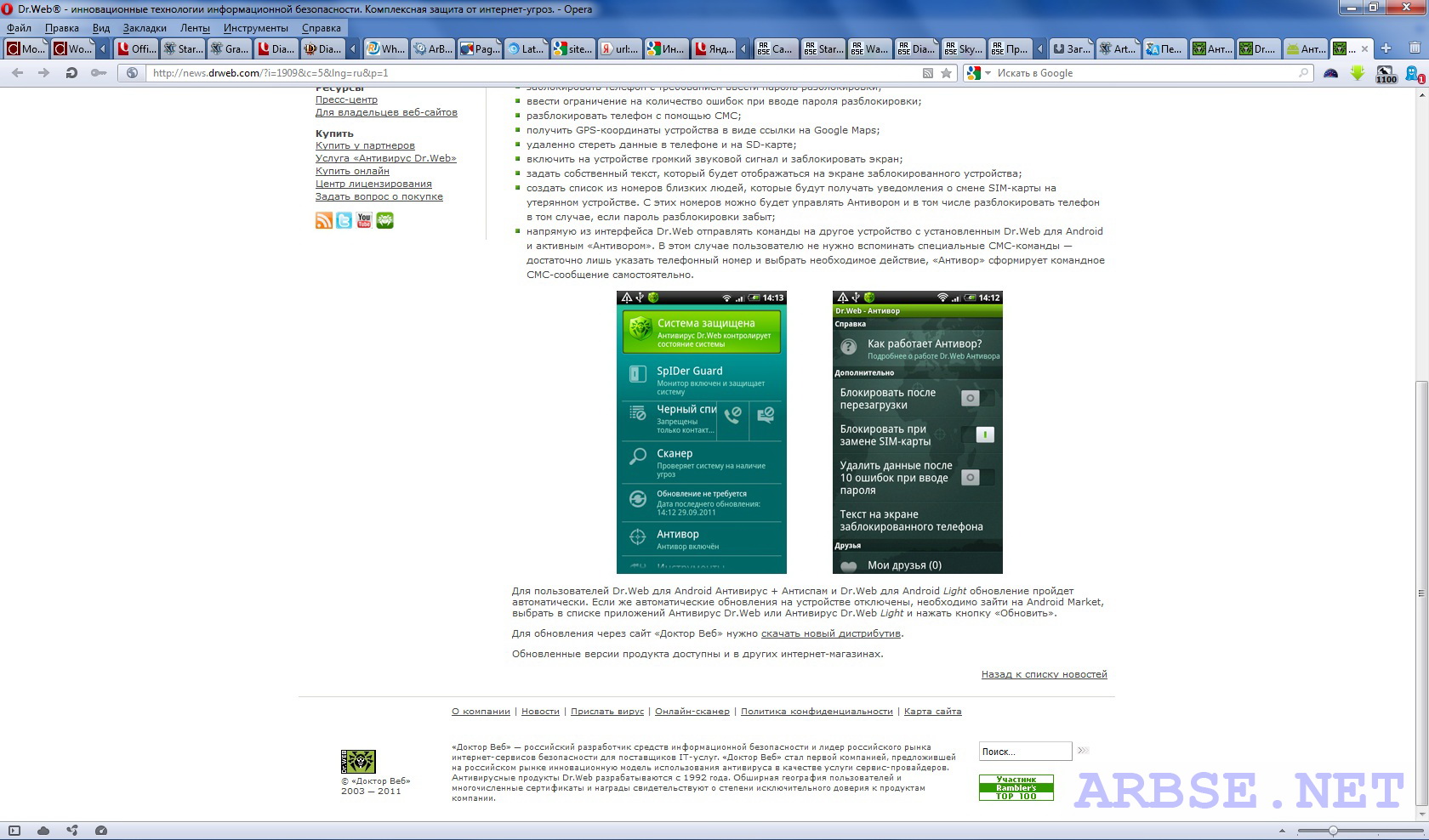Go back using the browser's back arrow
The height and width of the screenshot is (840, 1429).
tap(17, 73)
